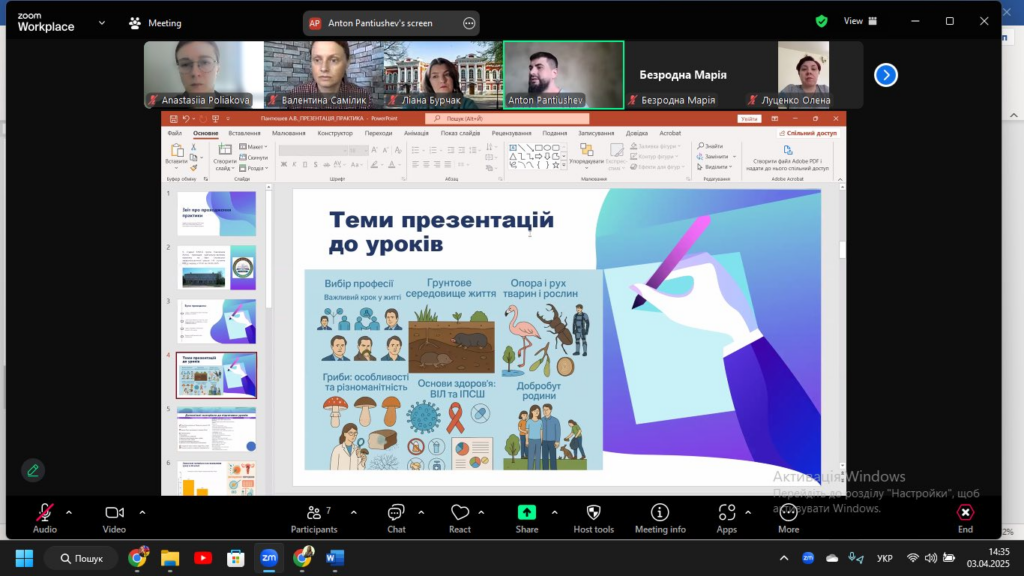Switch to the Переходи ribbon tab
This screenshot has width=1024, height=576.
[x=378, y=133]
